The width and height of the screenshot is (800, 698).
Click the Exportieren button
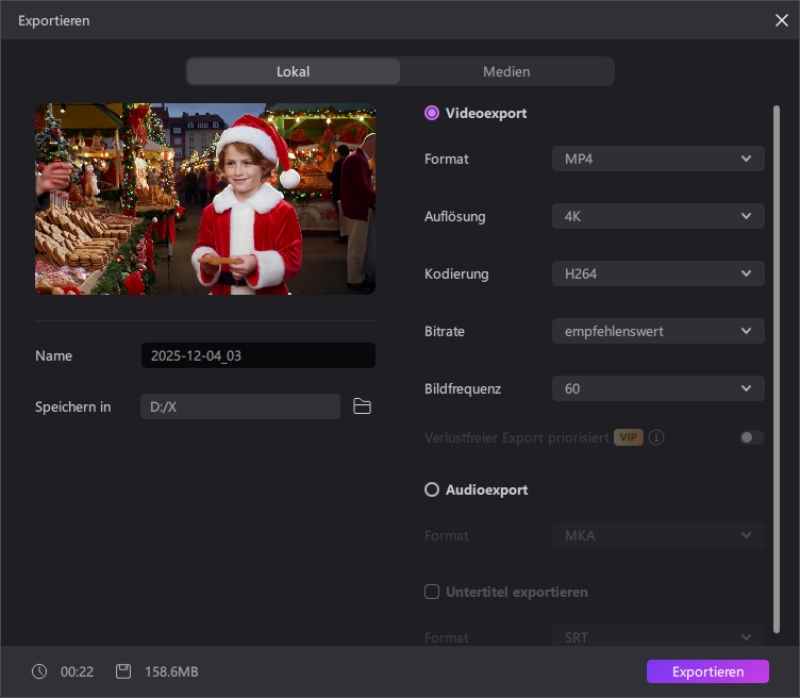click(706, 671)
